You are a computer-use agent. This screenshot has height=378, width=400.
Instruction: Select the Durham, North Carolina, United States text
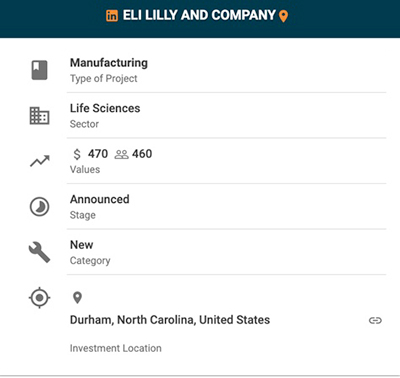point(170,320)
